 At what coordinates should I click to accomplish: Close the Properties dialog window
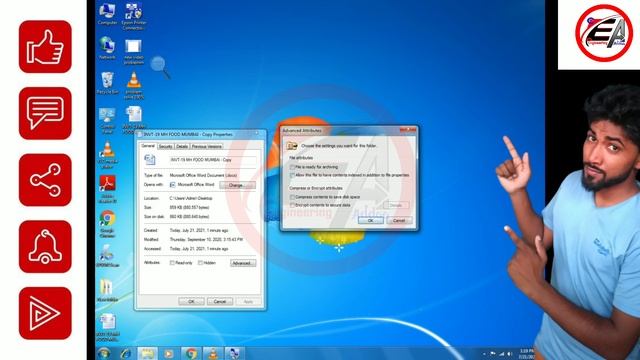pos(257,133)
